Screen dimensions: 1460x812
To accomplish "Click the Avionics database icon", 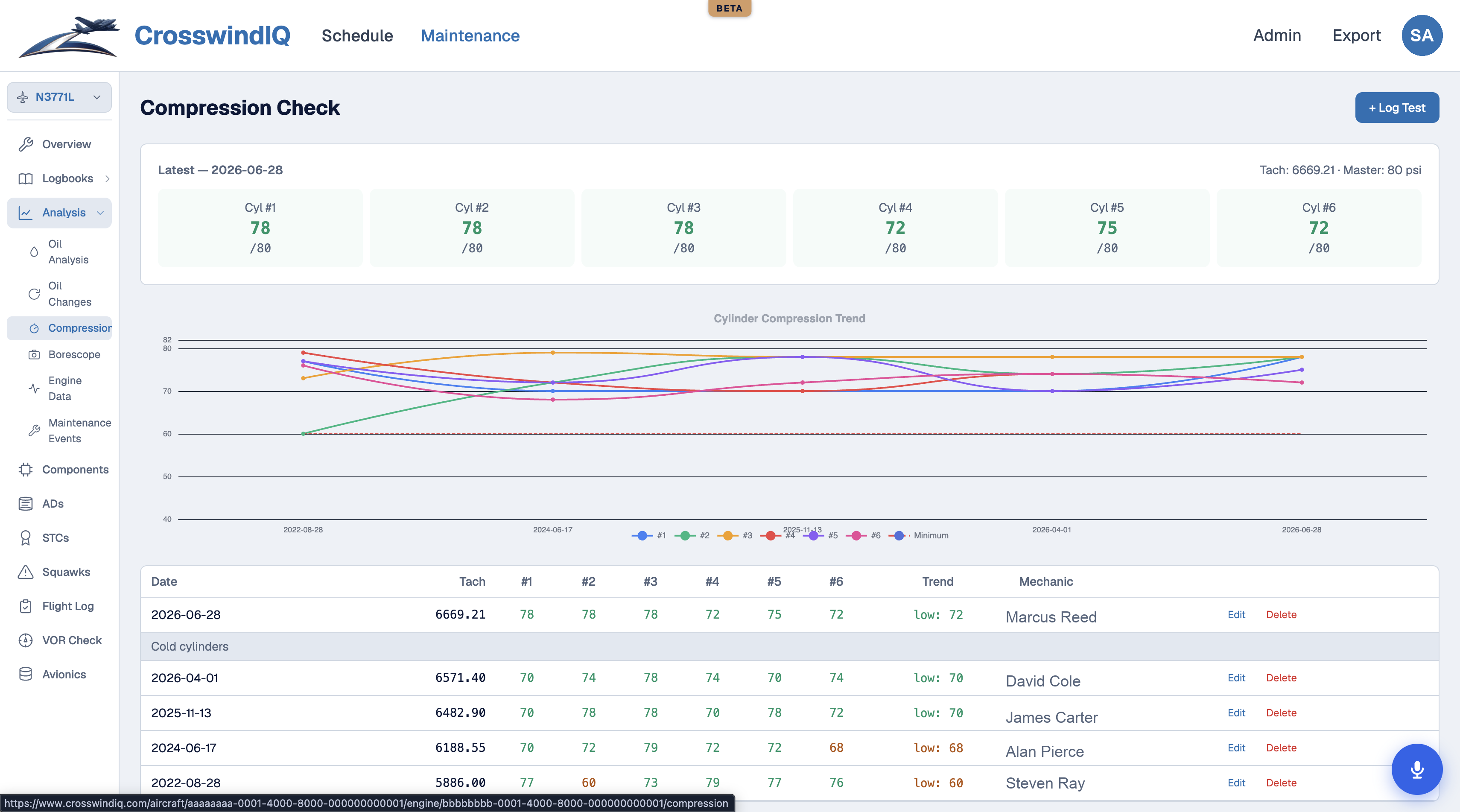I will pyautogui.click(x=26, y=674).
